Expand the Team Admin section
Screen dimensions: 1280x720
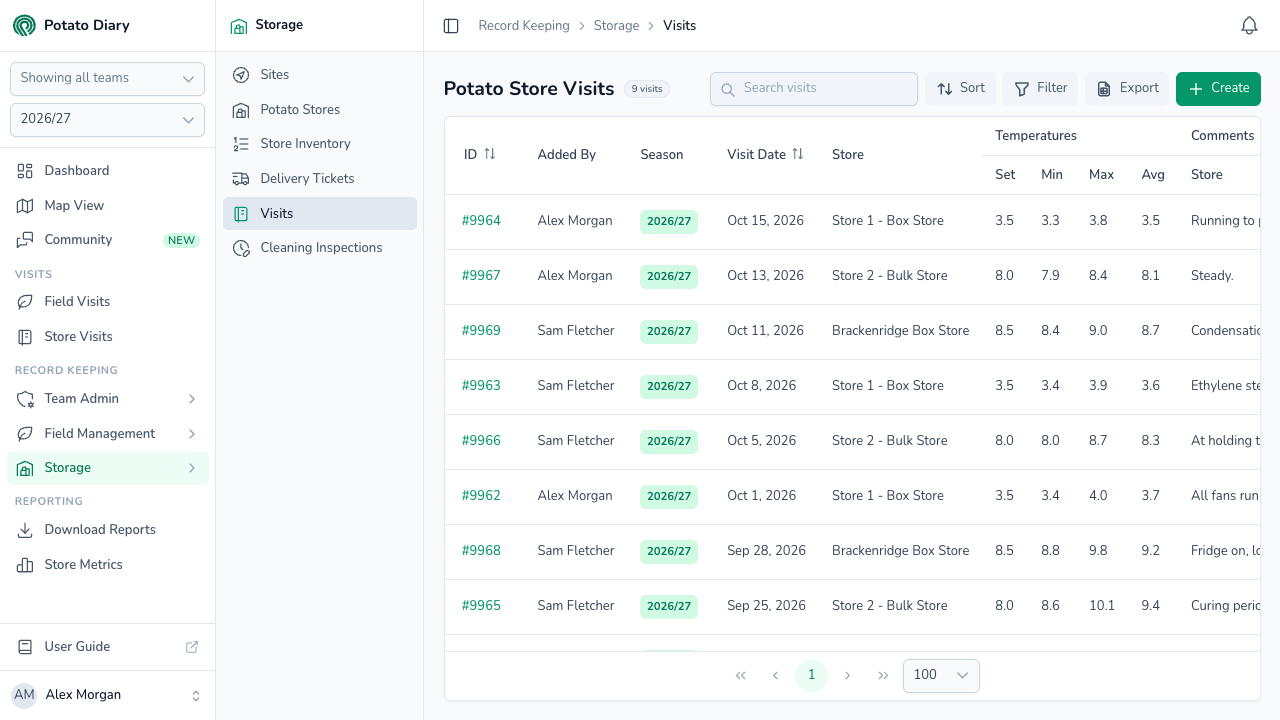click(x=107, y=398)
